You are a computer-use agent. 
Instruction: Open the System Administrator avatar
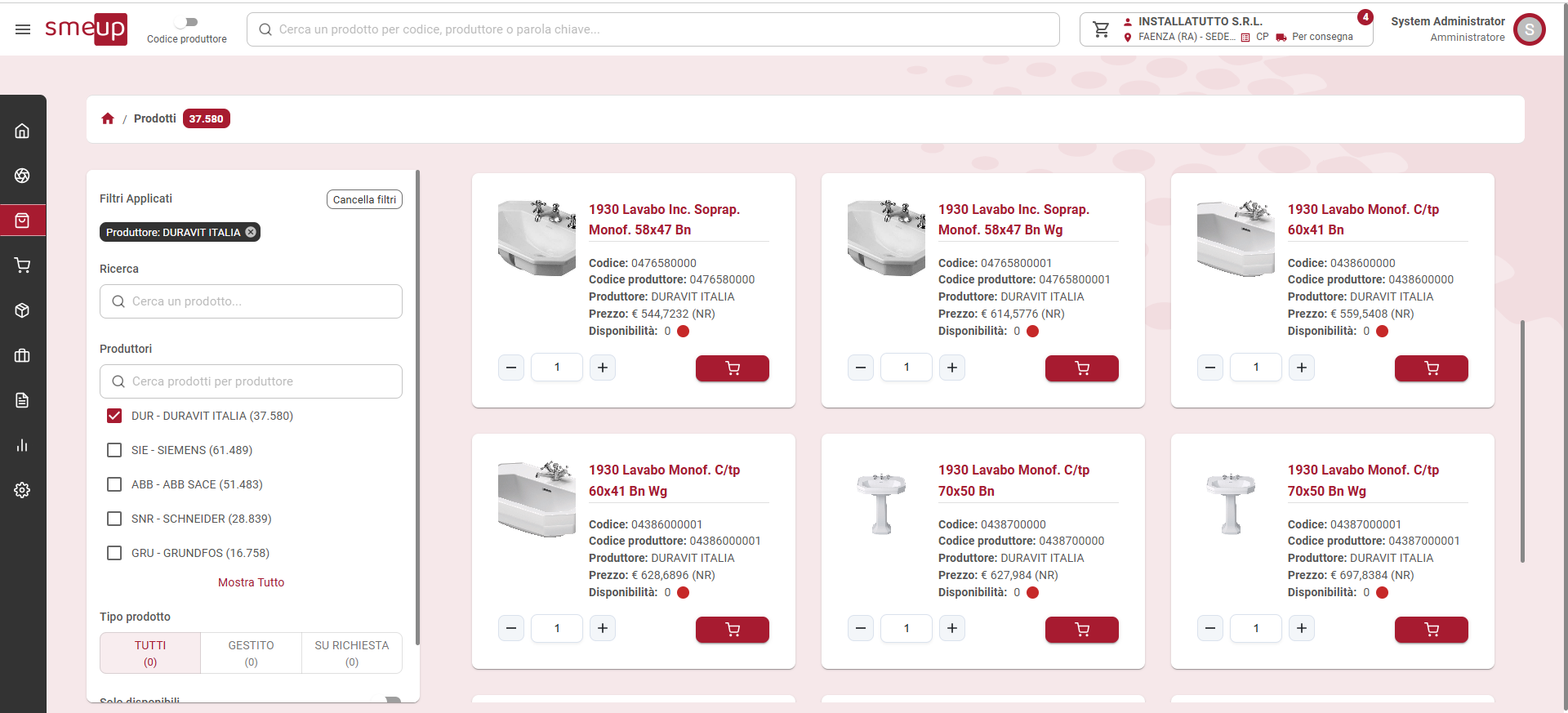click(x=1529, y=29)
